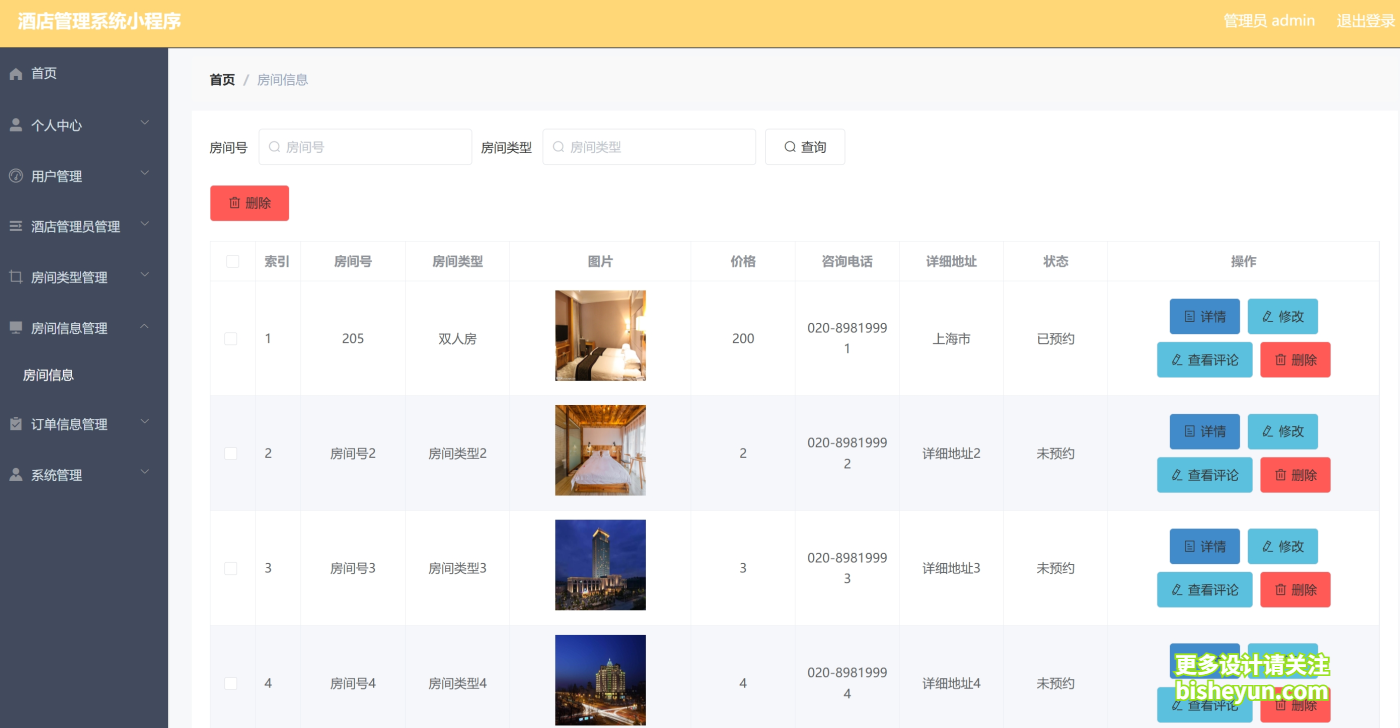Open 系统管理 using its sidebar icon
The image size is (1400, 728).
click(15, 474)
